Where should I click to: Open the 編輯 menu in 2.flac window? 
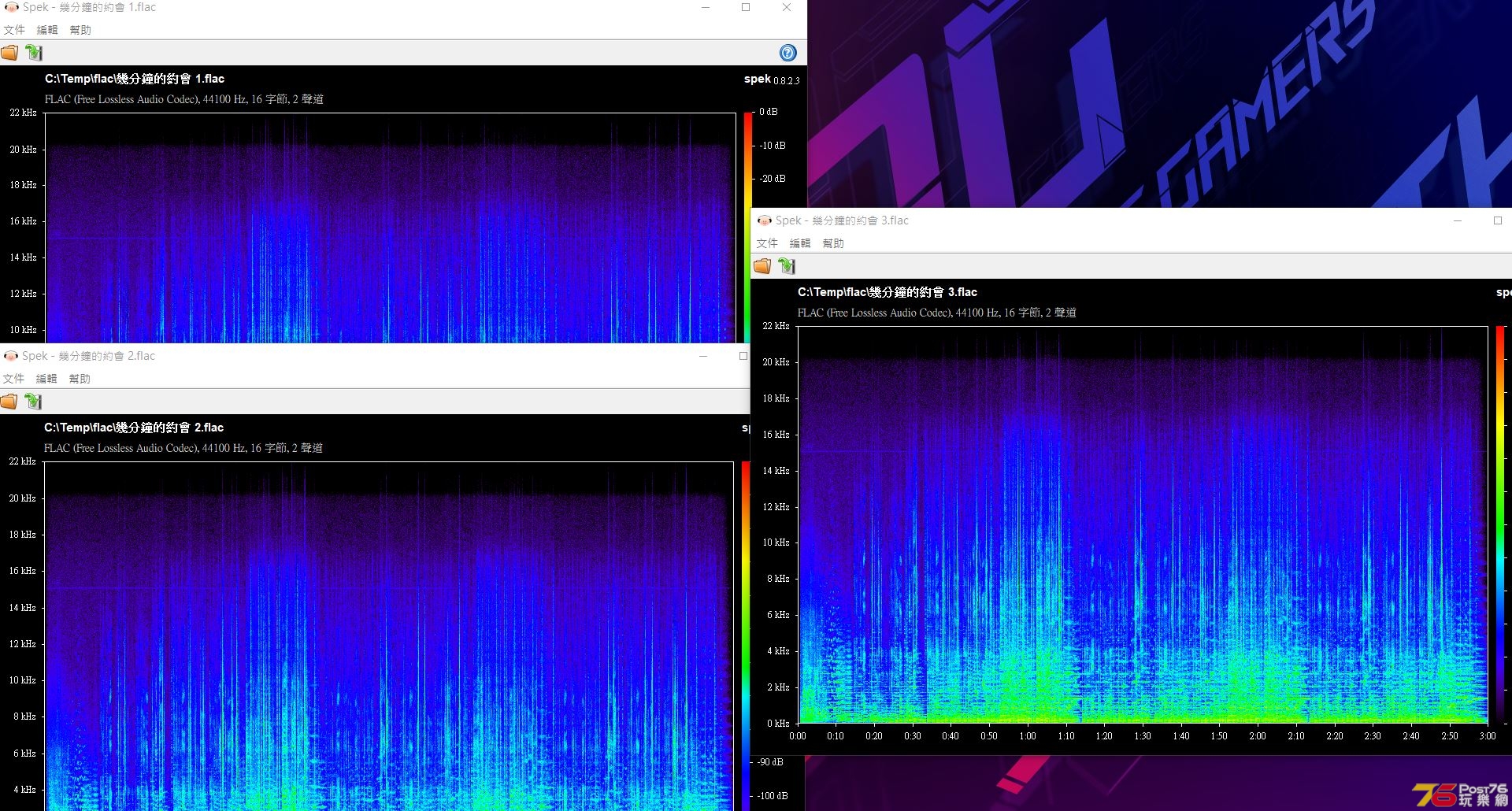click(46, 379)
